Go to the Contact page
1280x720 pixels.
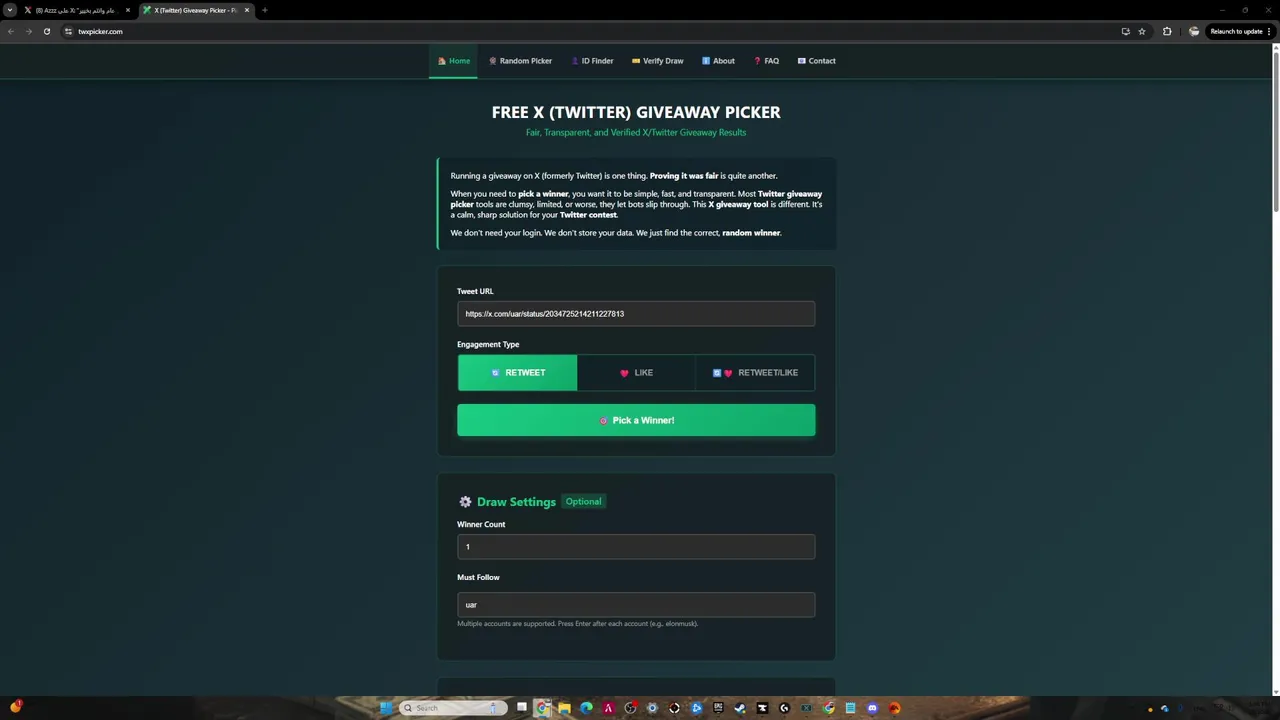pyautogui.click(x=816, y=61)
